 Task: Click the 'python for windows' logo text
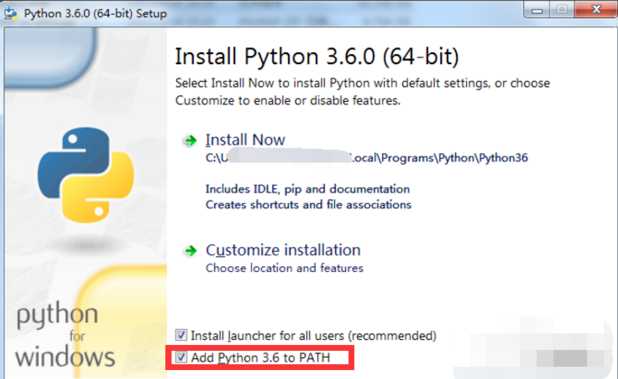coord(65,335)
